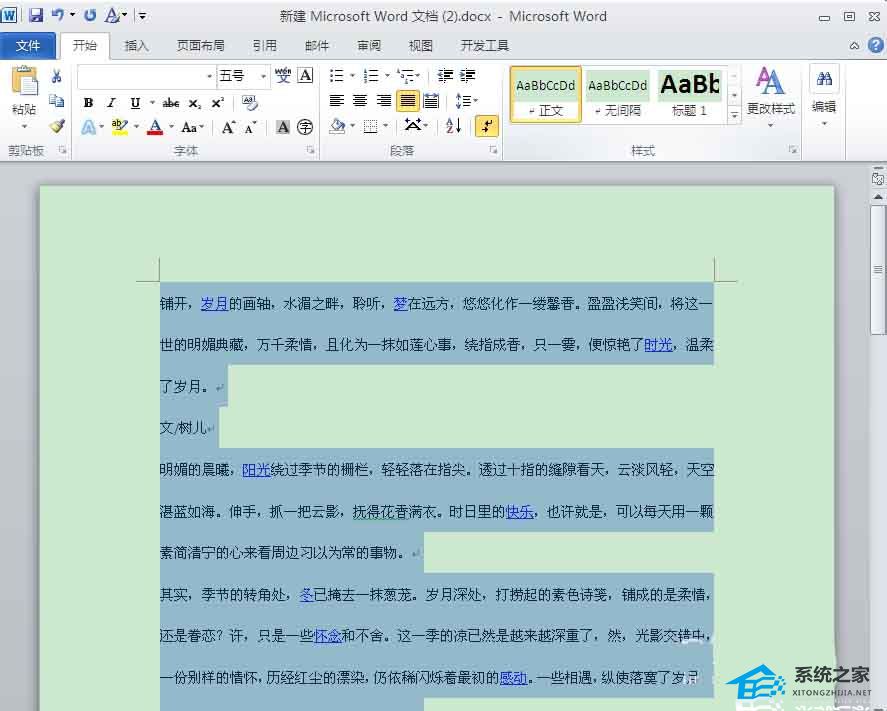Click the Text Effects glowing A icon
Viewport: 887px width, 711px height.
pos(88,127)
